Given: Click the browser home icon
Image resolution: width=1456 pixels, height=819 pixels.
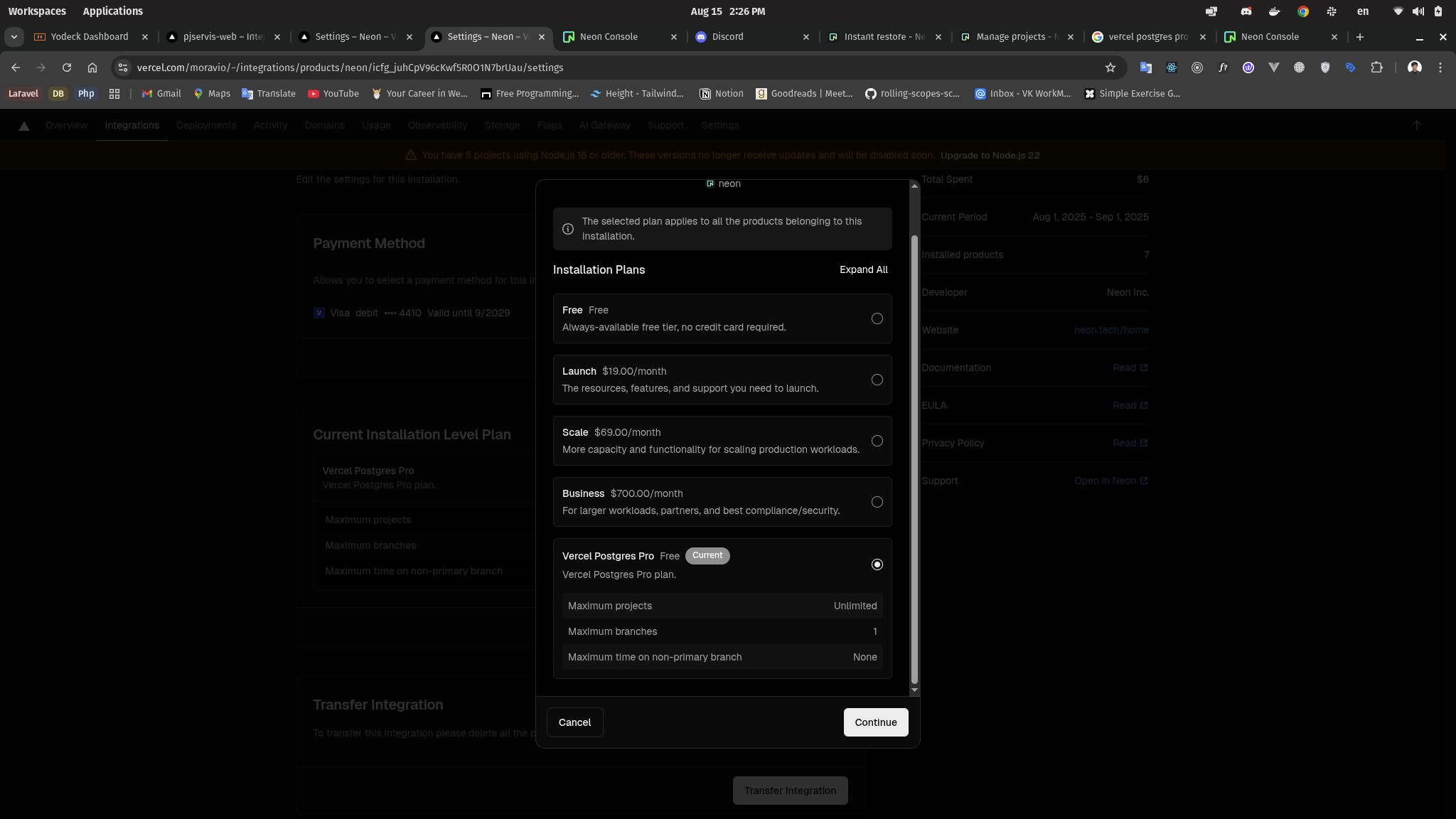Looking at the screenshot, I should 92,68.
